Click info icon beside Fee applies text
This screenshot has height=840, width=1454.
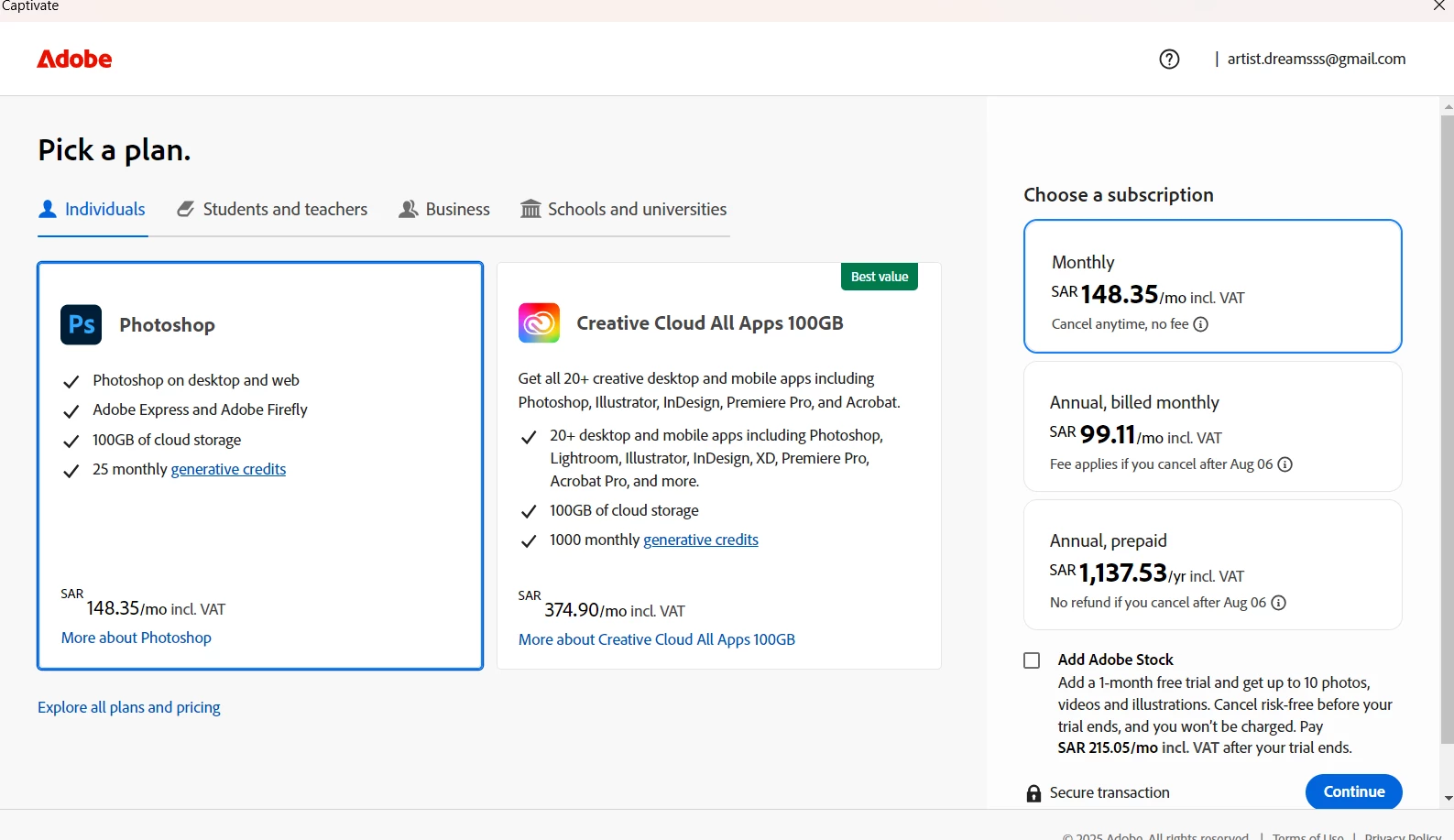point(1285,464)
